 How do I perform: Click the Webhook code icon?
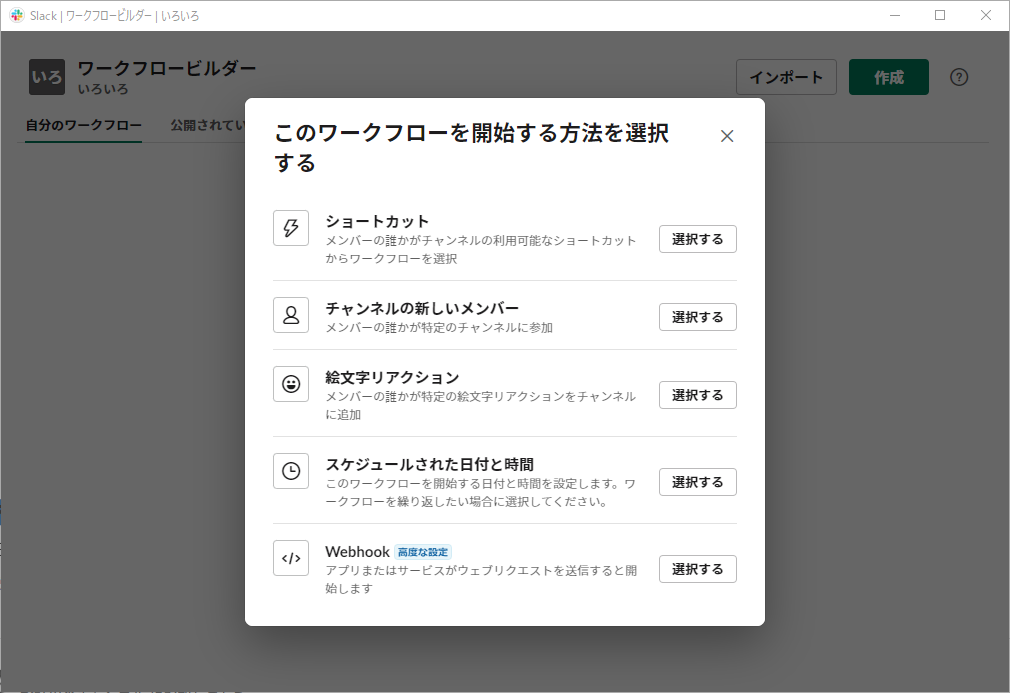(290, 559)
